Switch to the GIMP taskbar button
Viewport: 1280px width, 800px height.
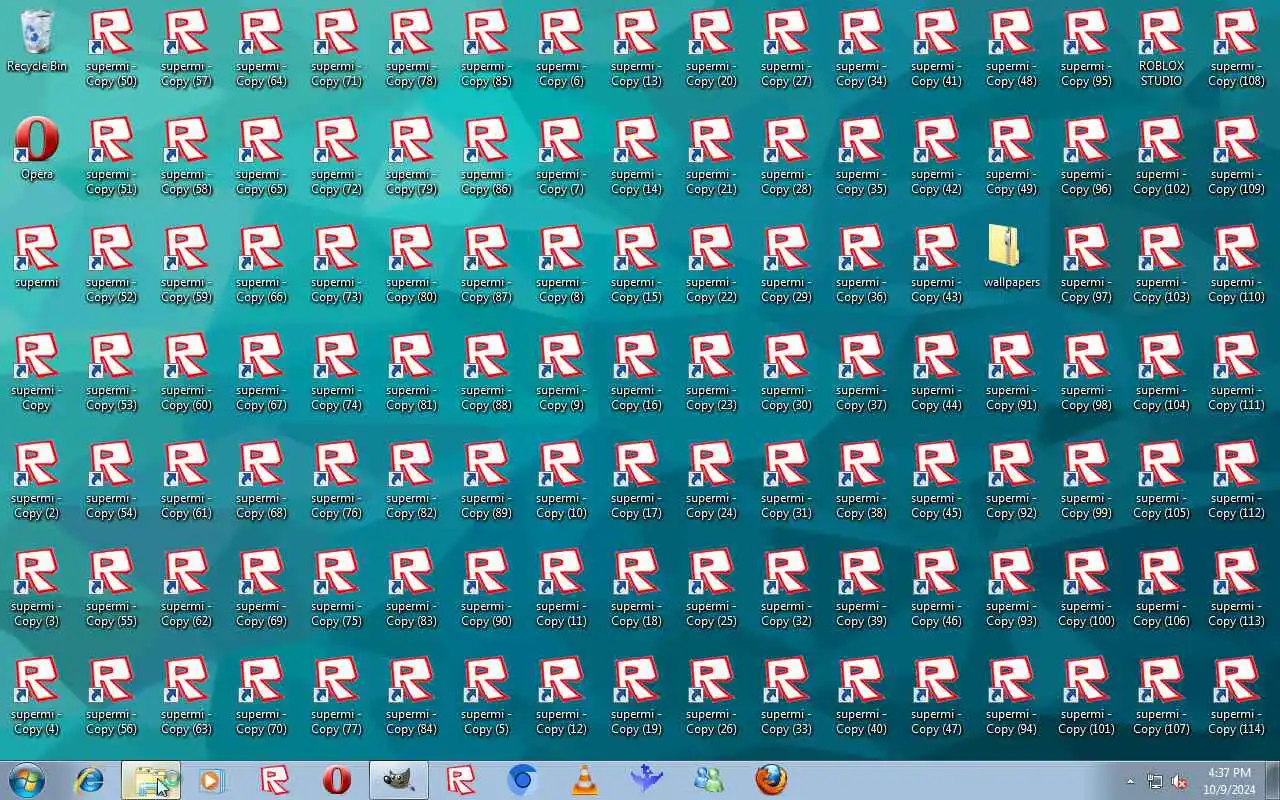[399, 780]
